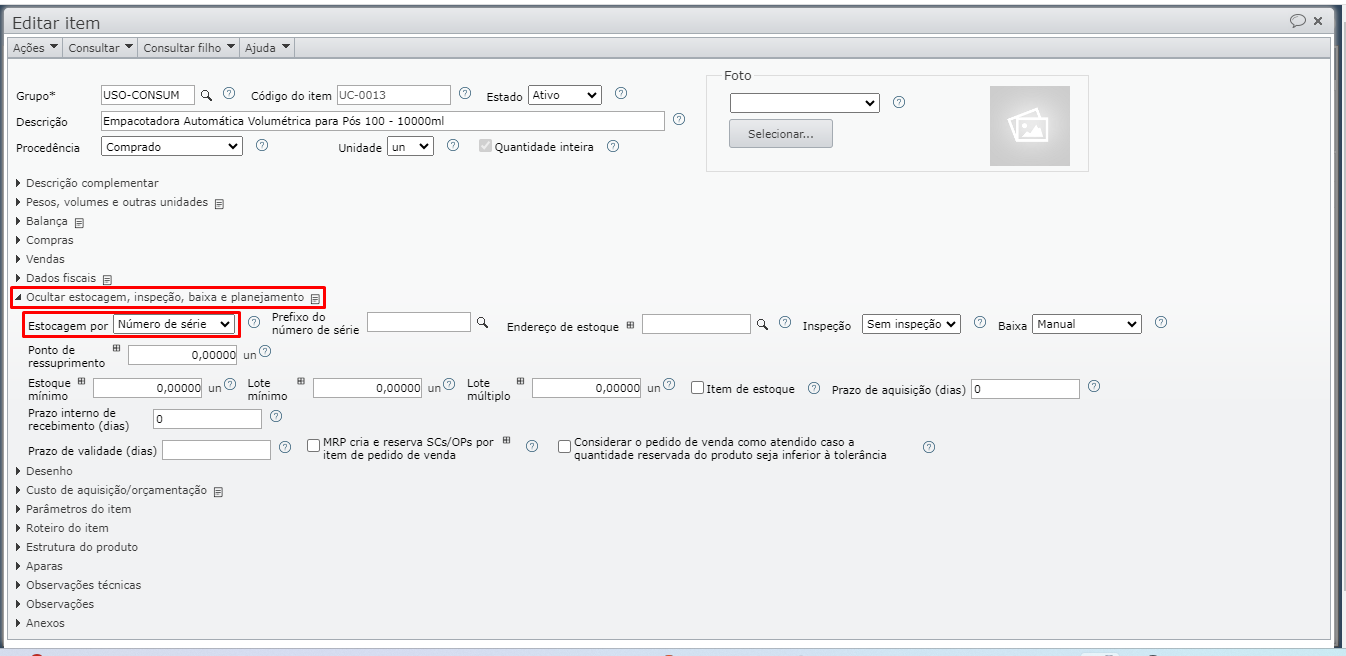Open the Foto dropdown
The height and width of the screenshot is (656, 1346).
point(804,103)
